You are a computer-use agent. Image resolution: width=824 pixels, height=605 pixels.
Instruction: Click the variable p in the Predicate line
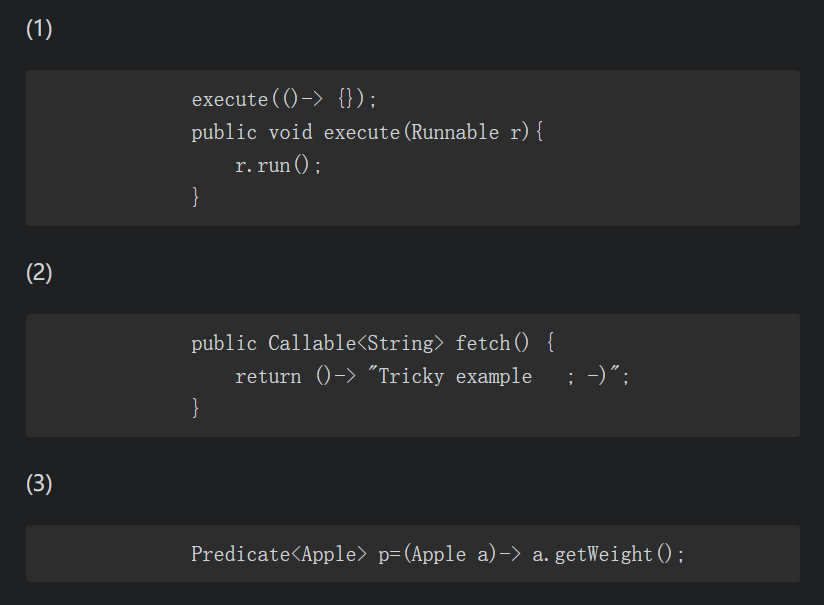pos(383,554)
